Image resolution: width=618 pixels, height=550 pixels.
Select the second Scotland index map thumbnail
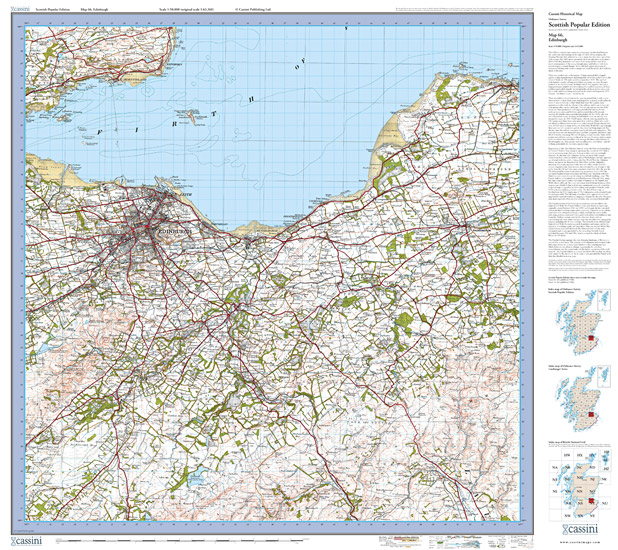(580, 400)
